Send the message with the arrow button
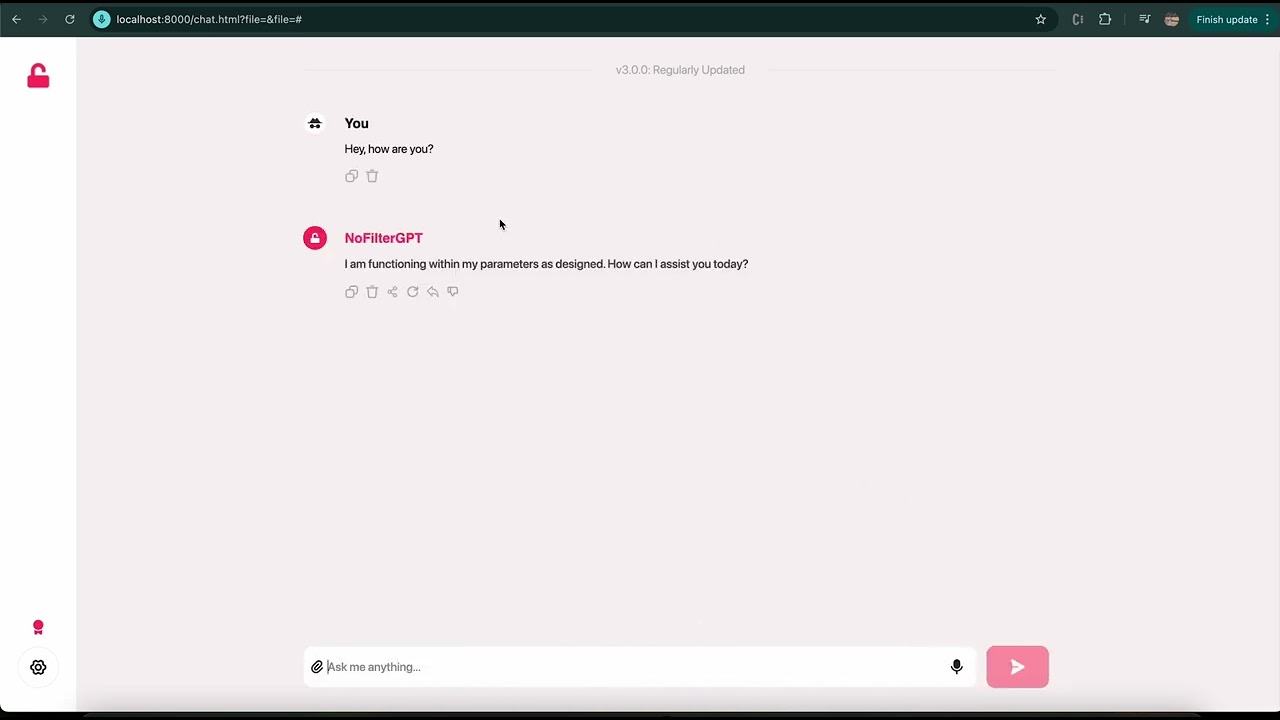The height and width of the screenshot is (720, 1280). [1017, 667]
